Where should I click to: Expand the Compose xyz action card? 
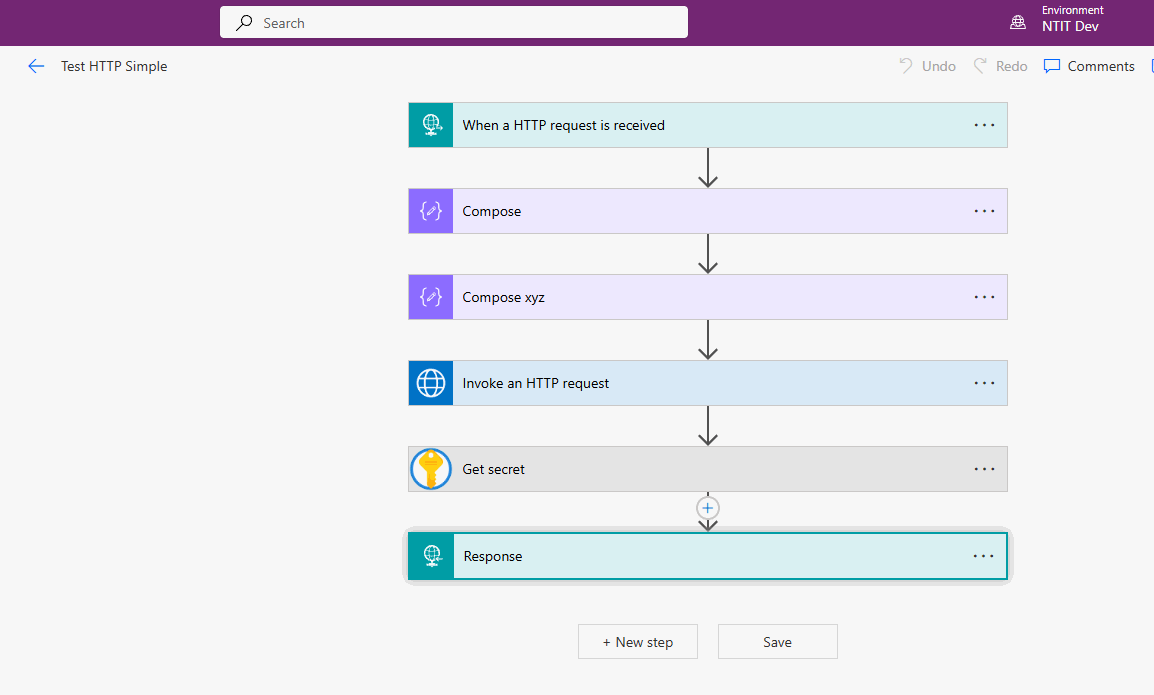coord(700,297)
